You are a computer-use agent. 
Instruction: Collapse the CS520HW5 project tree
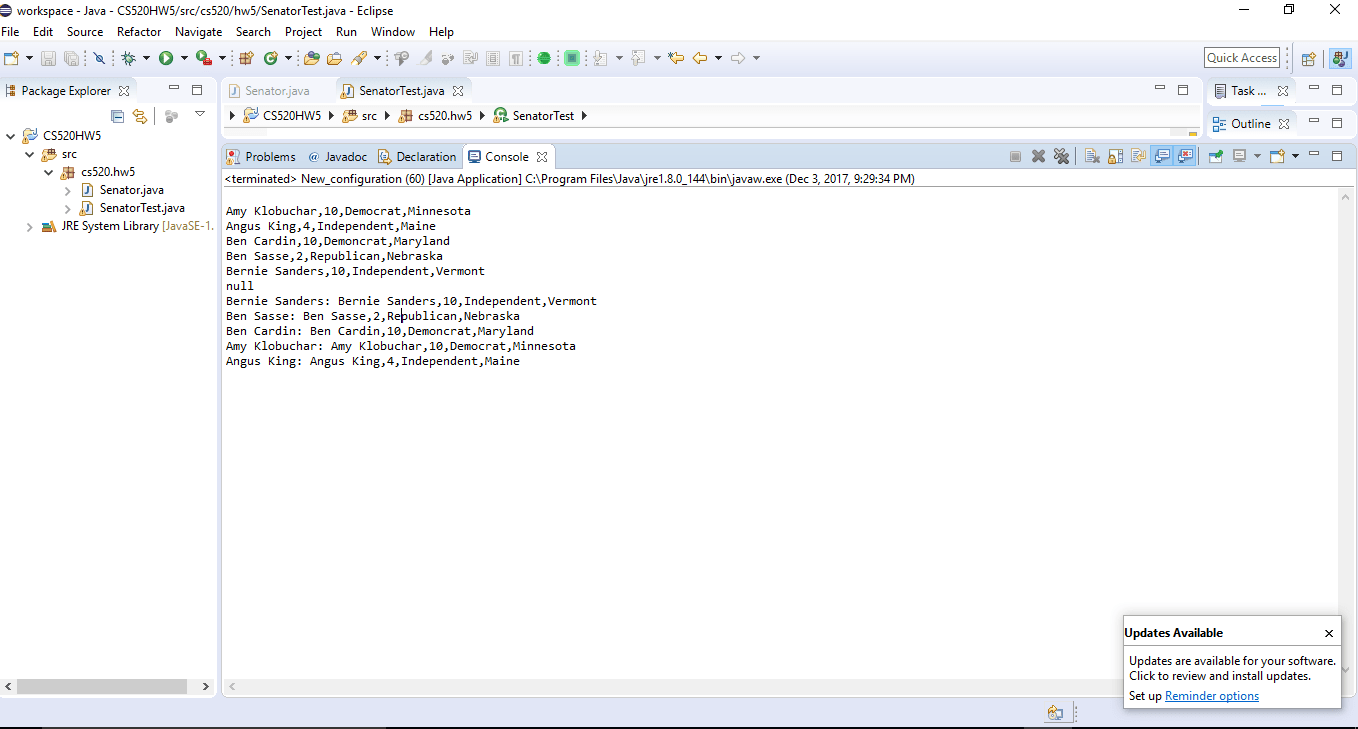coord(11,136)
